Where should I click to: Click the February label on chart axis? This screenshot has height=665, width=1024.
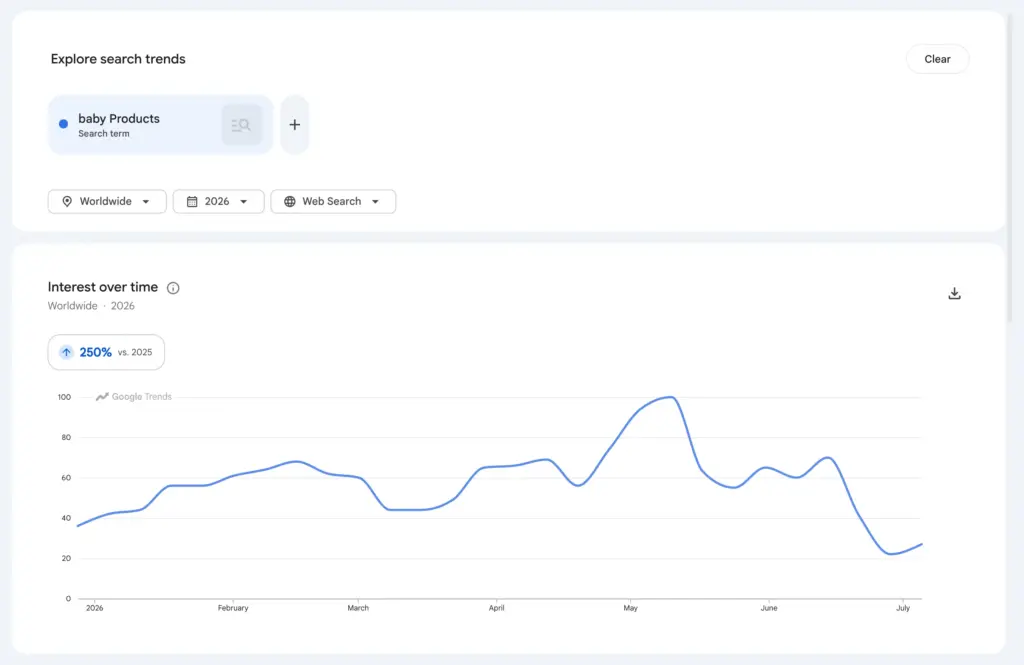coord(233,608)
